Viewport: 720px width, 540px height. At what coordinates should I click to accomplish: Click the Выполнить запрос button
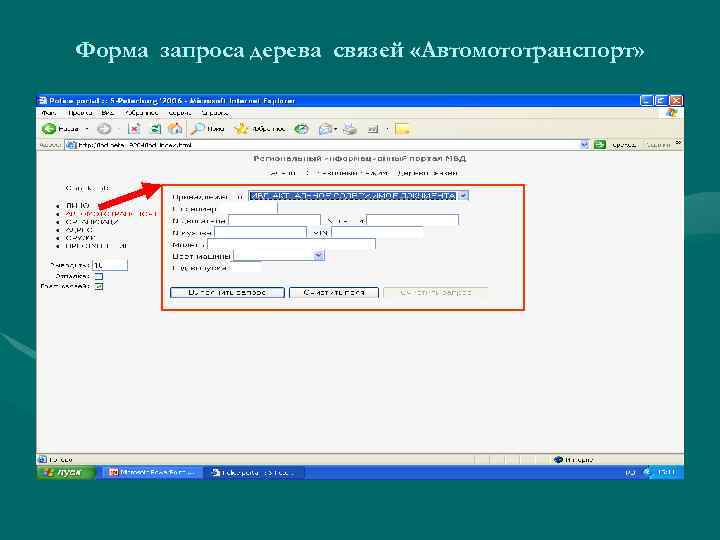227,292
